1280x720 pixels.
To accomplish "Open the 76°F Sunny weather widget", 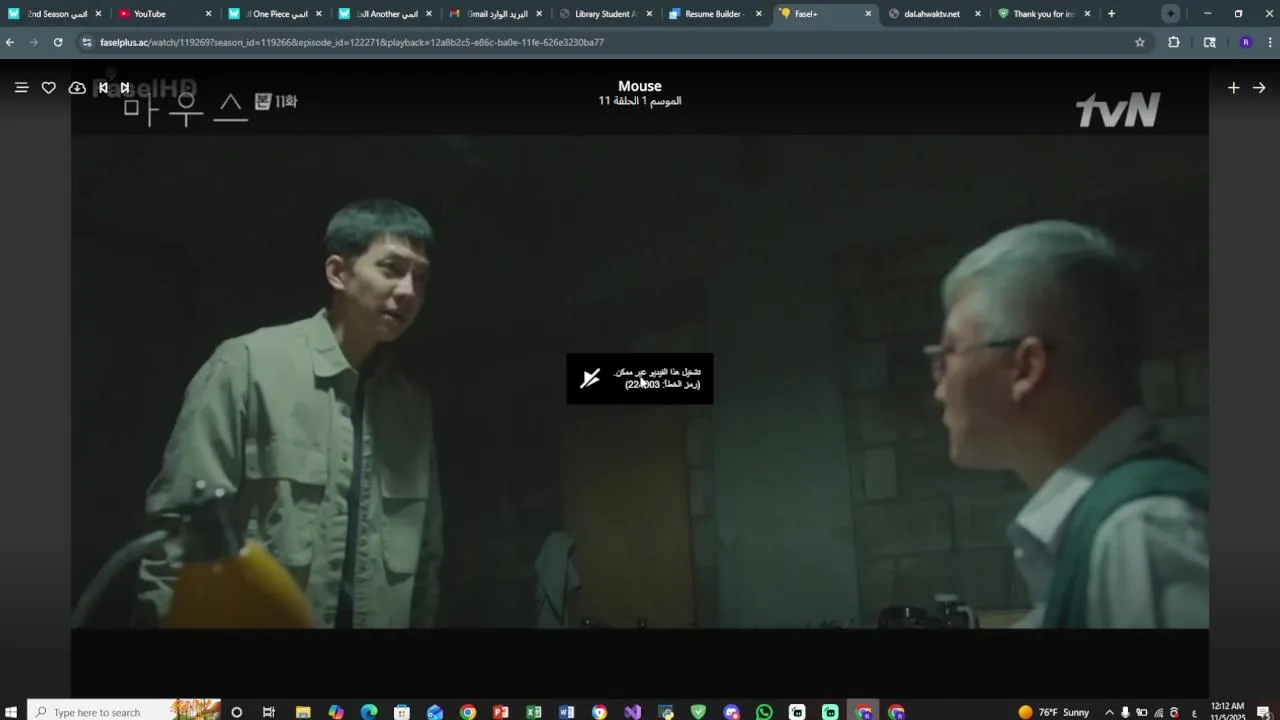I will click(x=1054, y=712).
